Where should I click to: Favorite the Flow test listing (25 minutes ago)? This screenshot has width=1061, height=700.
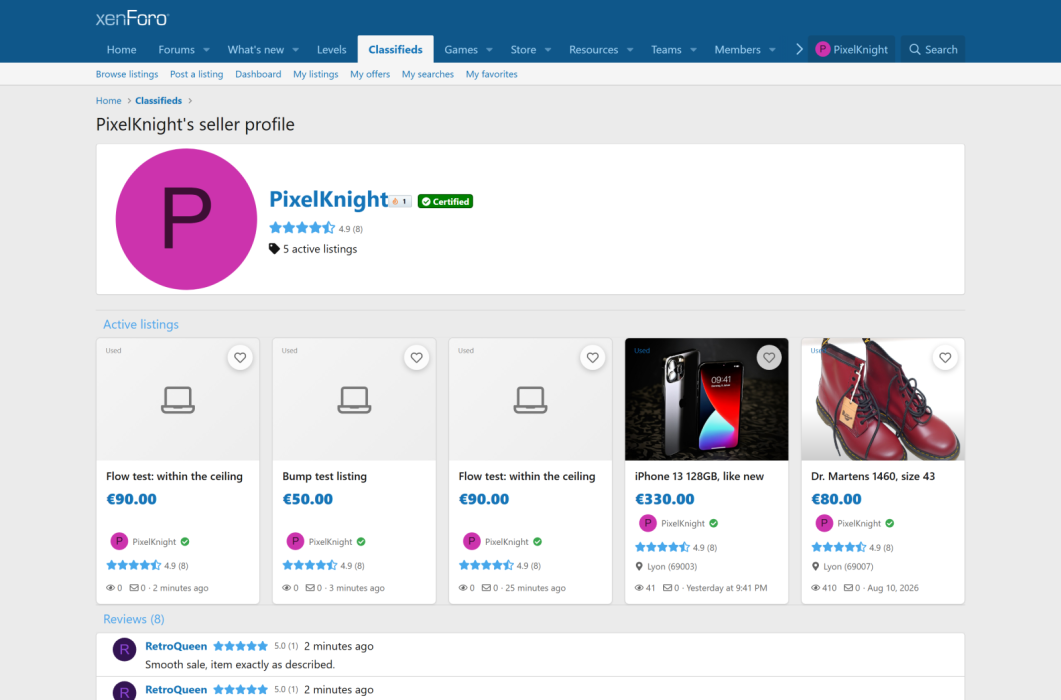pos(593,357)
